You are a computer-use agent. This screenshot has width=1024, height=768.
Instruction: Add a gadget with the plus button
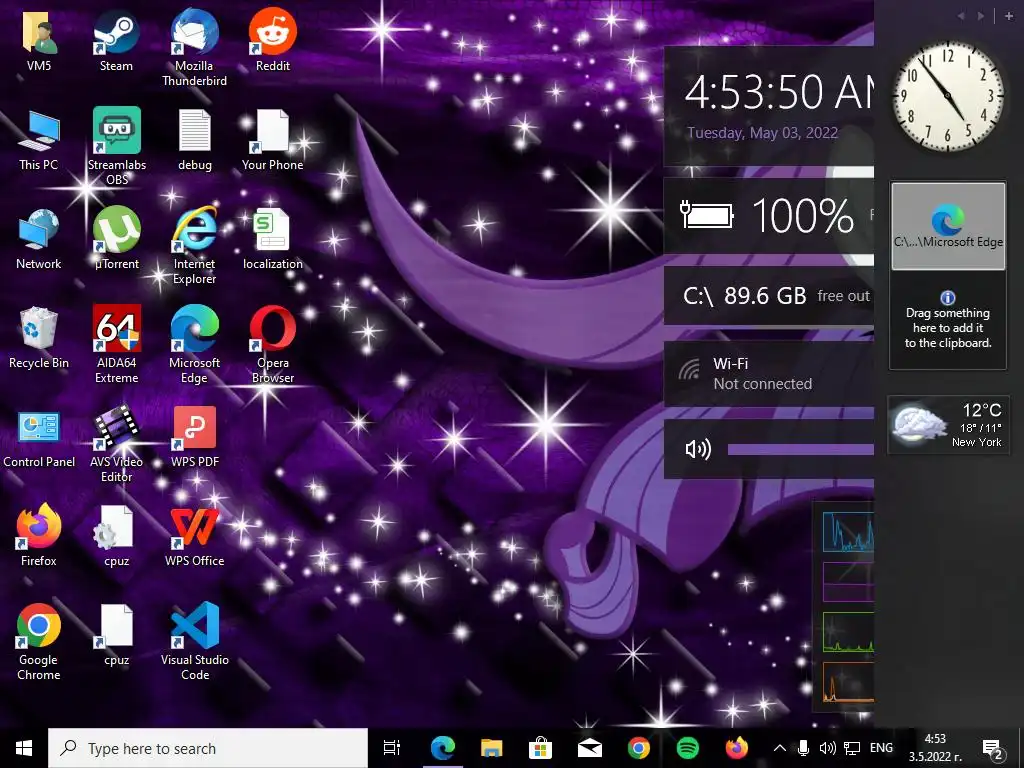coord(1008,16)
